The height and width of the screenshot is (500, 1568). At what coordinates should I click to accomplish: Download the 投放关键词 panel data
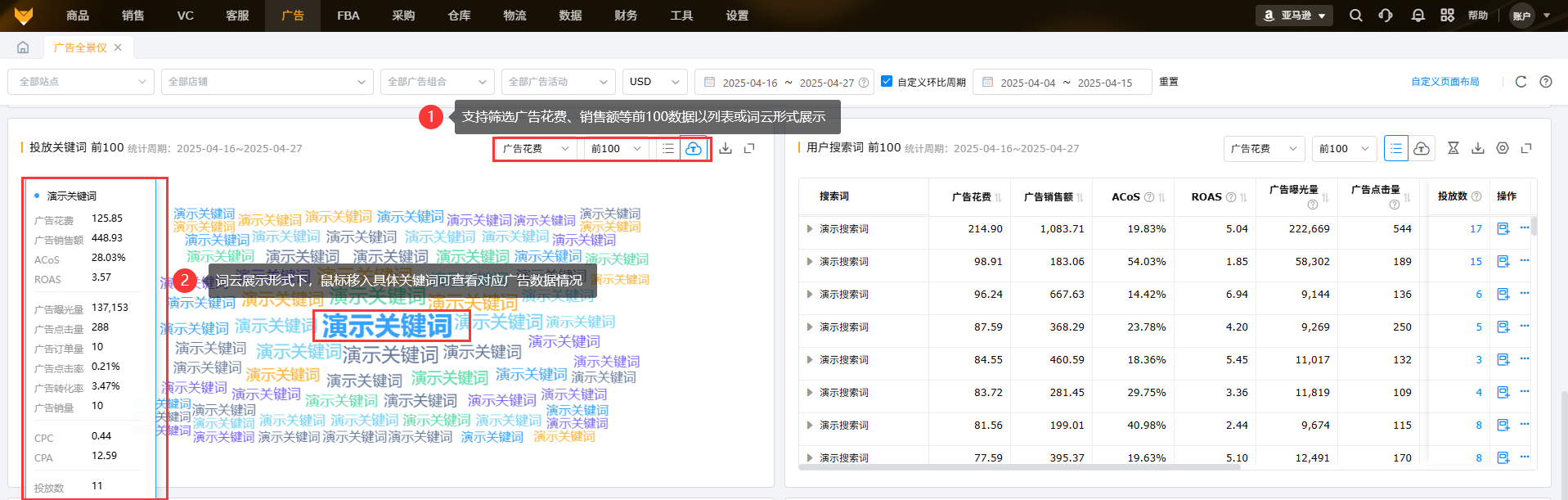[726, 148]
